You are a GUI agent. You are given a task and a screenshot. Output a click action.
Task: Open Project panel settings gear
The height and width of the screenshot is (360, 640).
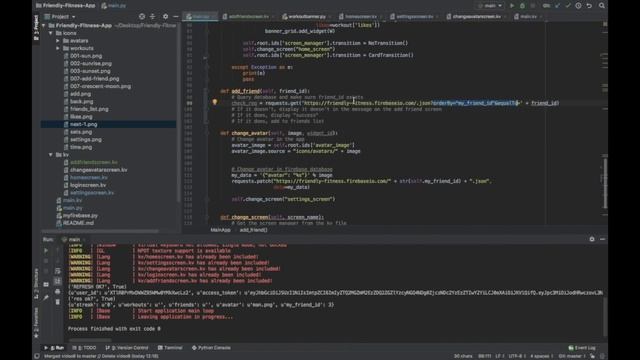tap(165, 17)
